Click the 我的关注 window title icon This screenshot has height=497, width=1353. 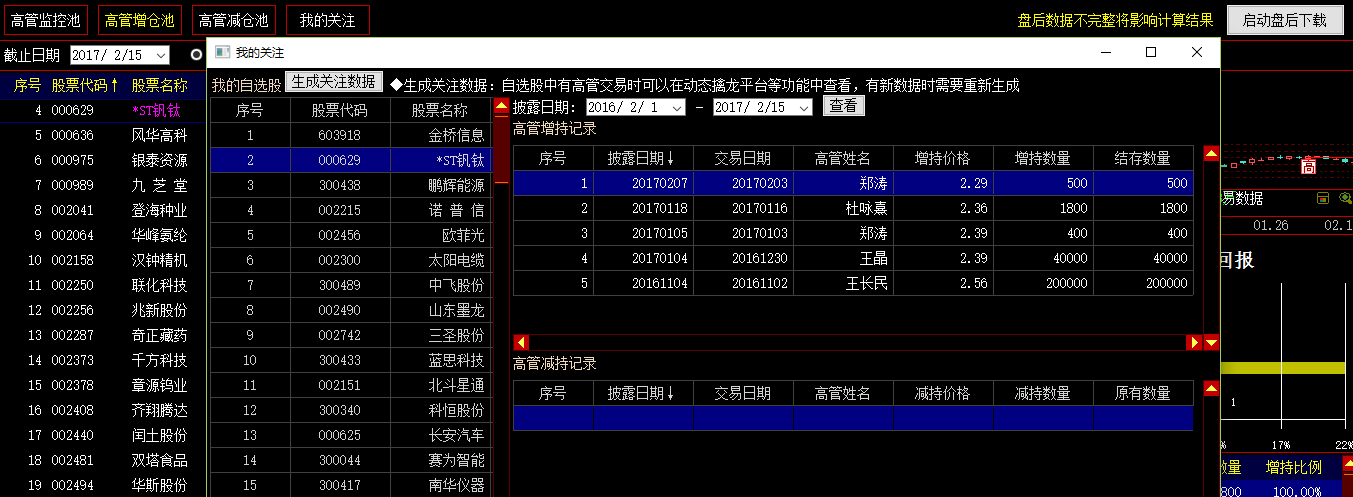[223, 52]
